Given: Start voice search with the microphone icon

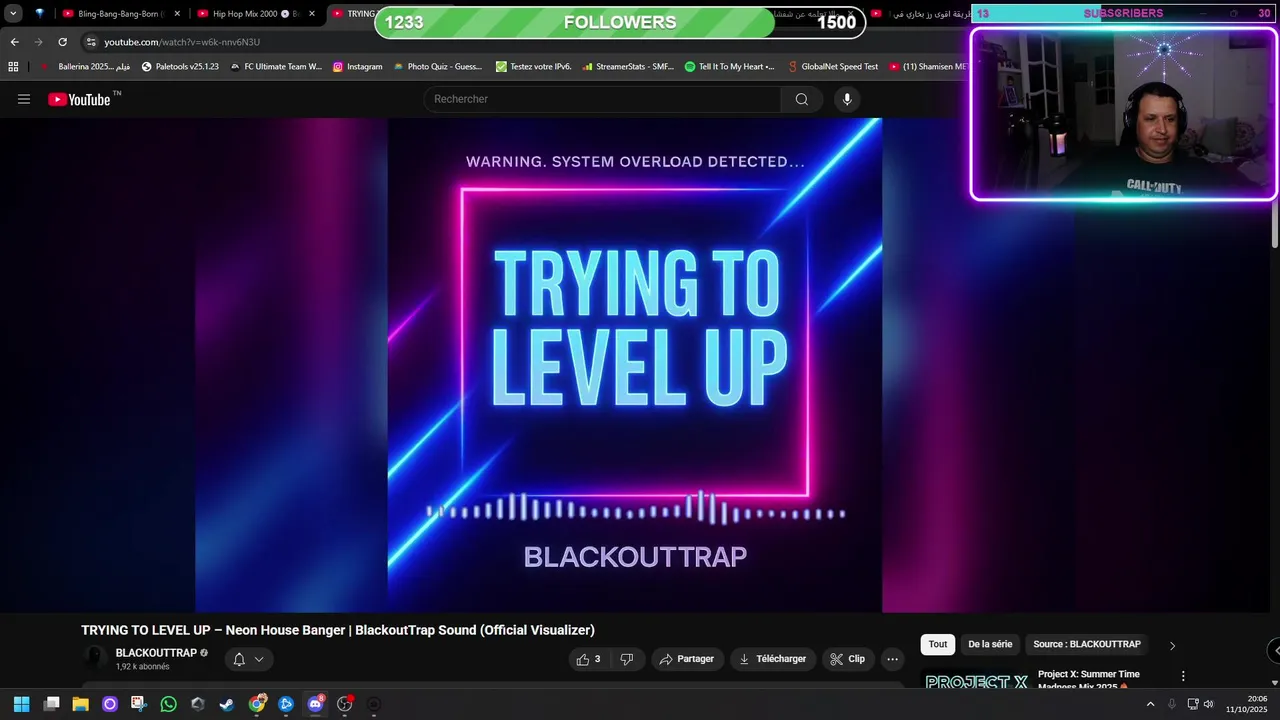Looking at the screenshot, I should tap(847, 99).
